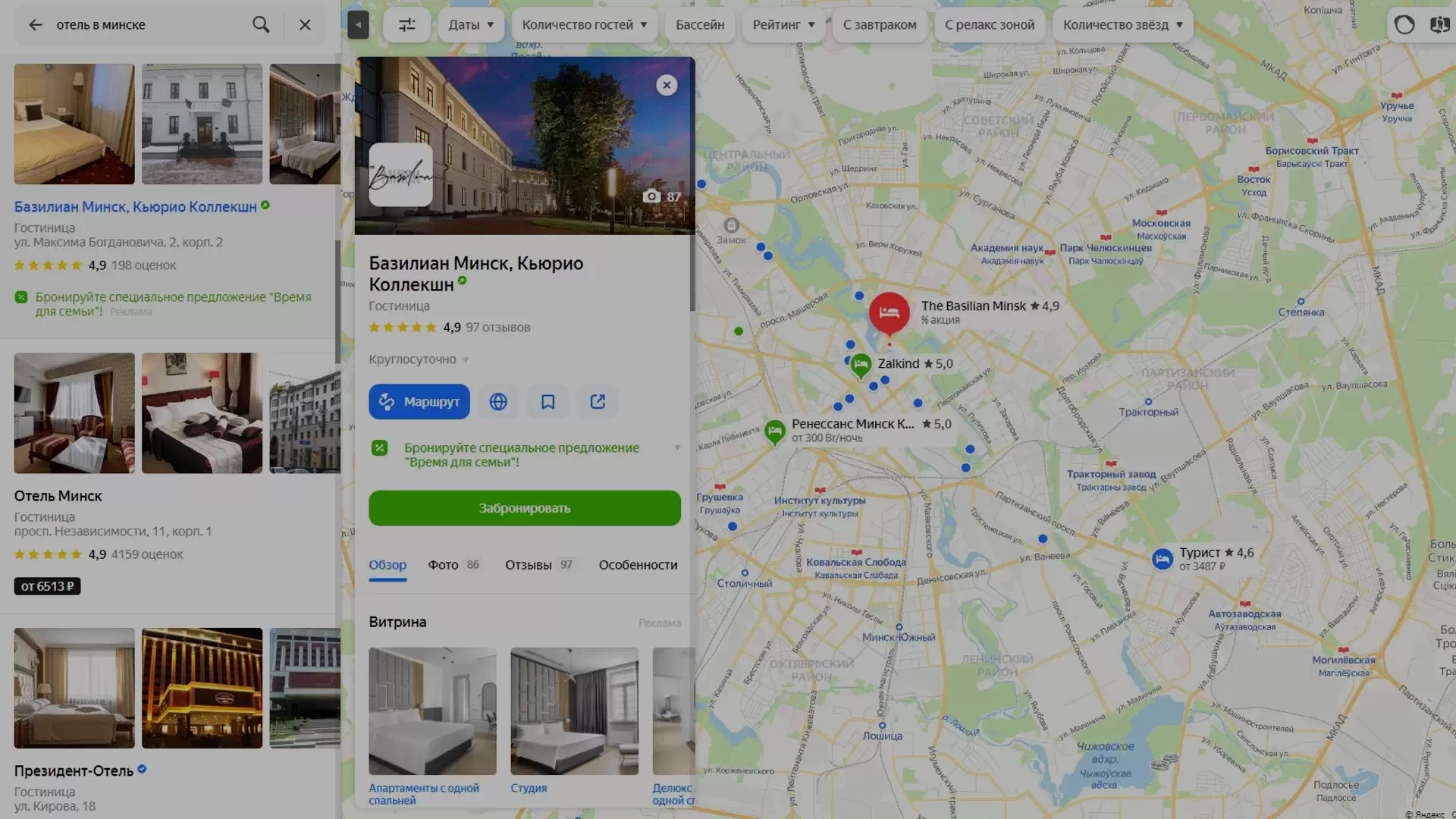The image size is (1456, 819).
Task: Click the Московская metro station marker
Action: [x=1161, y=213]
